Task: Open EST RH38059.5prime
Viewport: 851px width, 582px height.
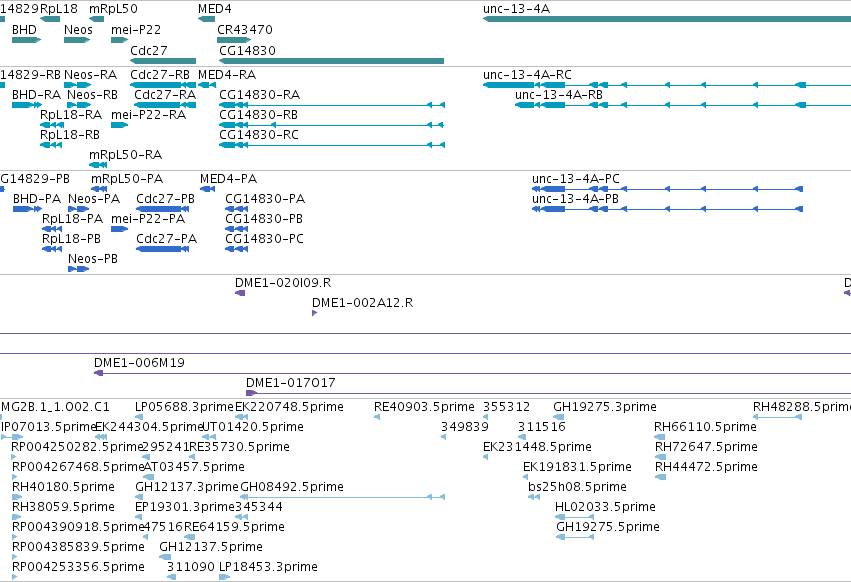Action: (x=17, y=517)
